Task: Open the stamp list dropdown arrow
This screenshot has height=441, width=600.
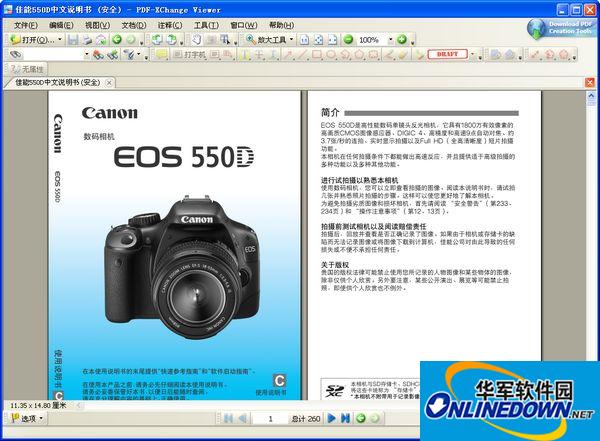Action: 472,54
